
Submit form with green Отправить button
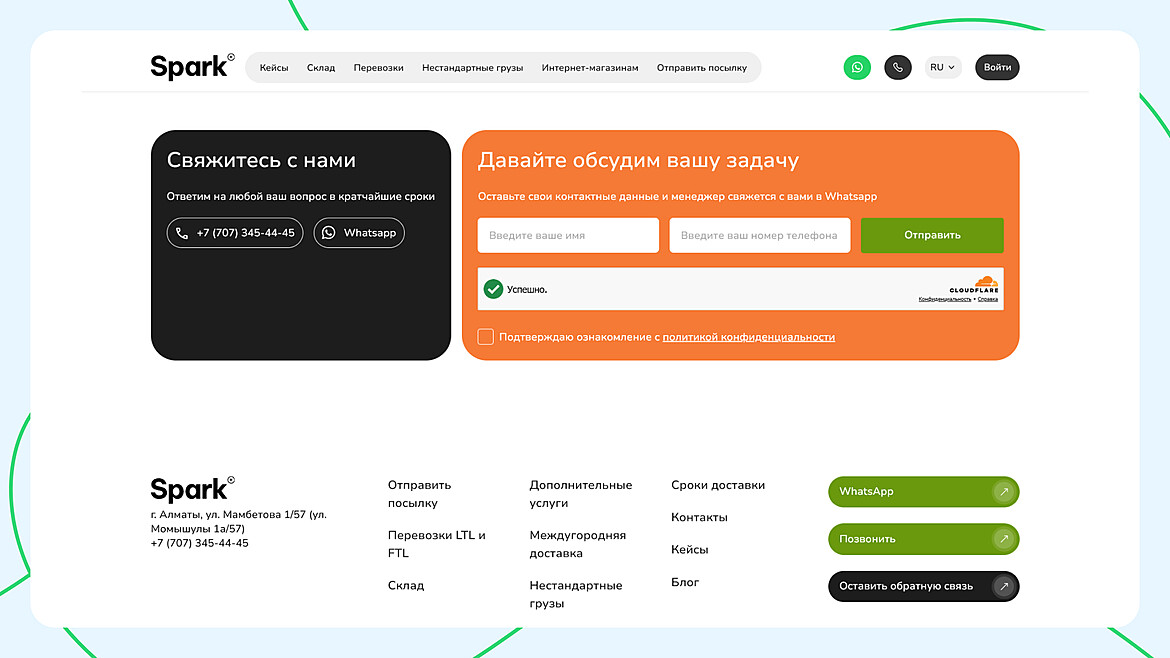tap(932, 235)
